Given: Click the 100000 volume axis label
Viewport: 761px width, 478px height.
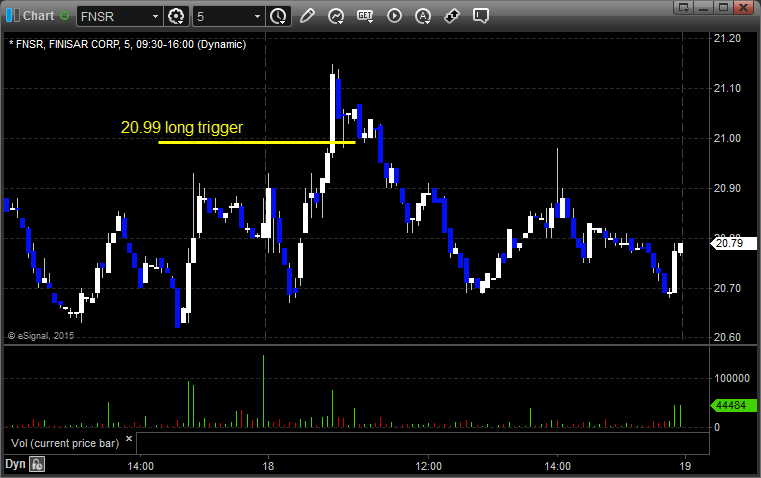Looking at the screenshot, I should point(732,378).
